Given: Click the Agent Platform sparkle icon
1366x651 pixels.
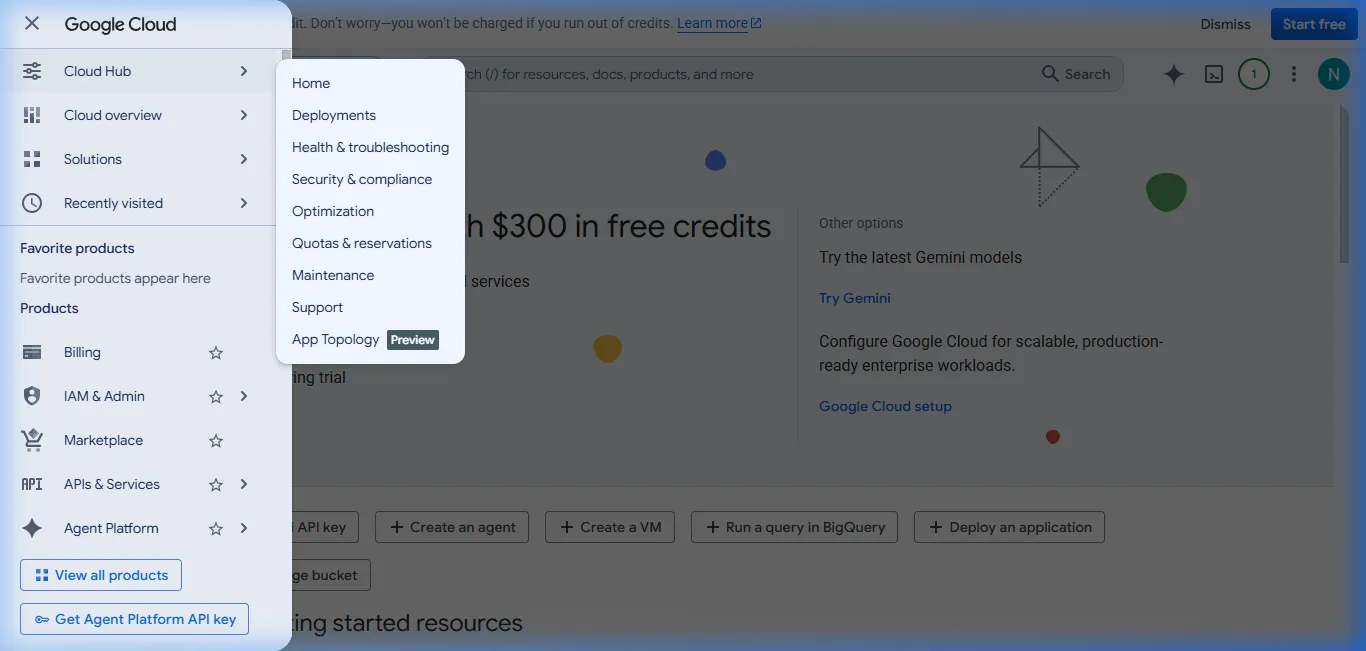Looking at the screenshot, I should pos(32,528).
